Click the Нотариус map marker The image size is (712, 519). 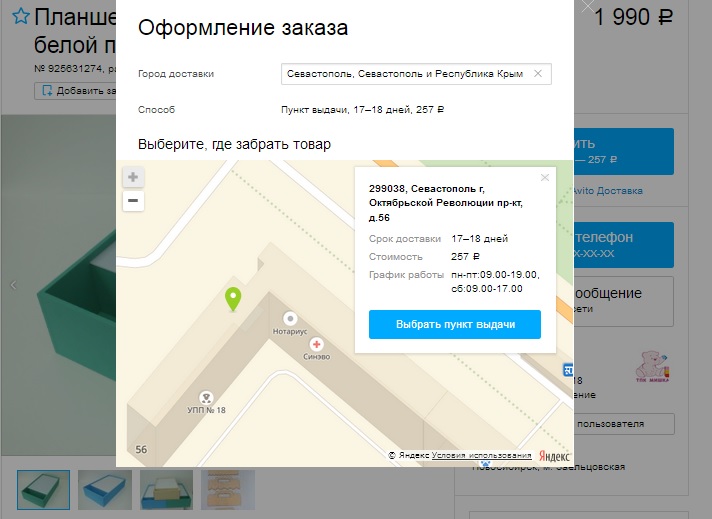point(290,317)
